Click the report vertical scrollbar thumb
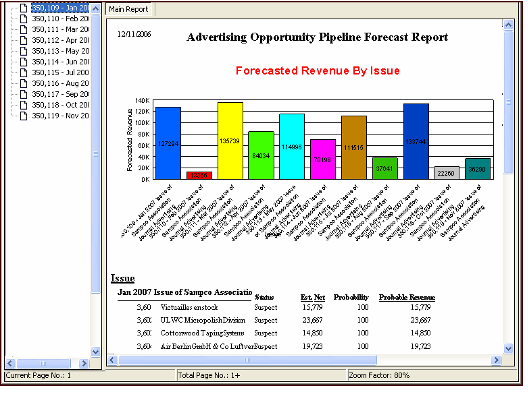Image resolution: width=528 pixels, height=396 pixels. (x=508, y=102)
